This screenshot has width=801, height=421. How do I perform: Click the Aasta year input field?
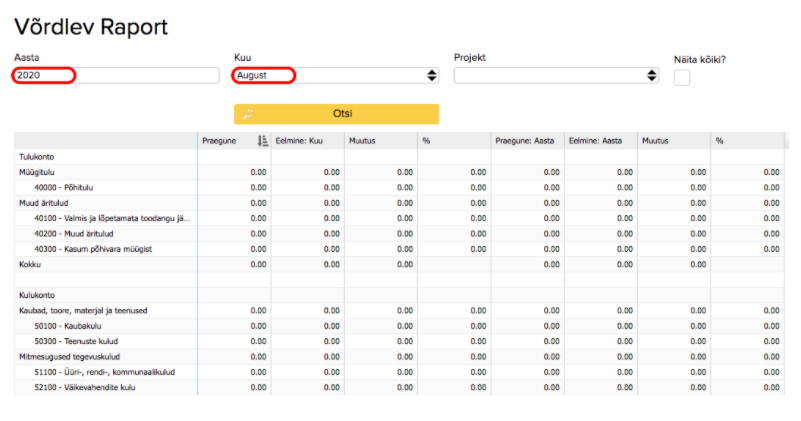pos(116,75)
